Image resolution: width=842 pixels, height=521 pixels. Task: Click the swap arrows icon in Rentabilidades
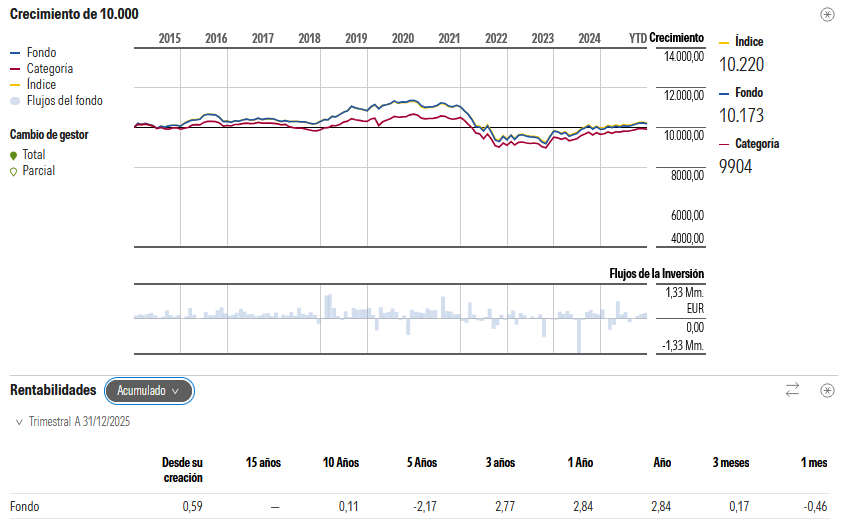[x=793, y=390]
